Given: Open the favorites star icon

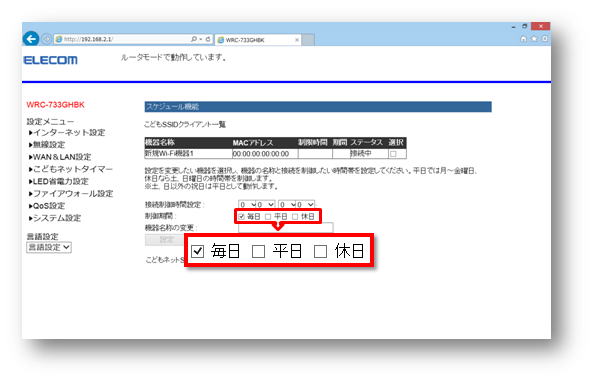Looking at the screenshot, I should point(534,39).
